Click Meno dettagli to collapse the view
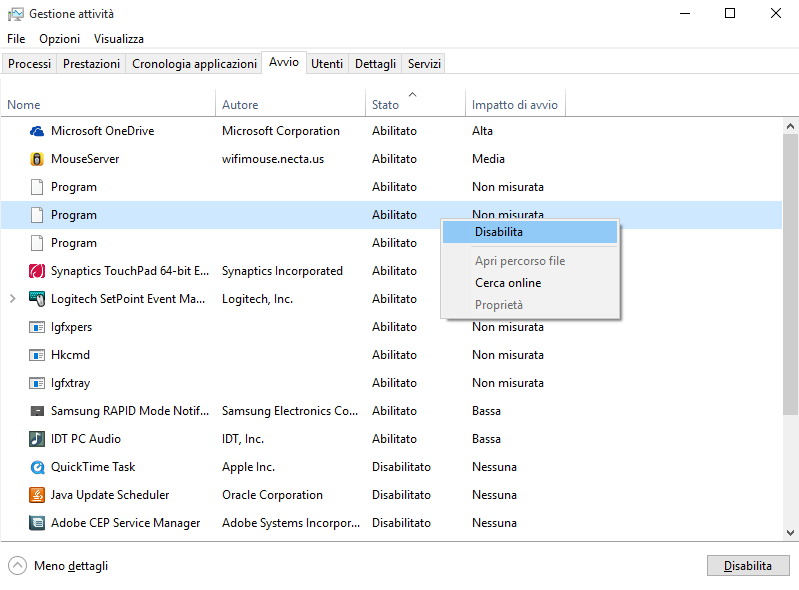Image resolution: width=799 pixels, height=590 pixels. point(71,566)
